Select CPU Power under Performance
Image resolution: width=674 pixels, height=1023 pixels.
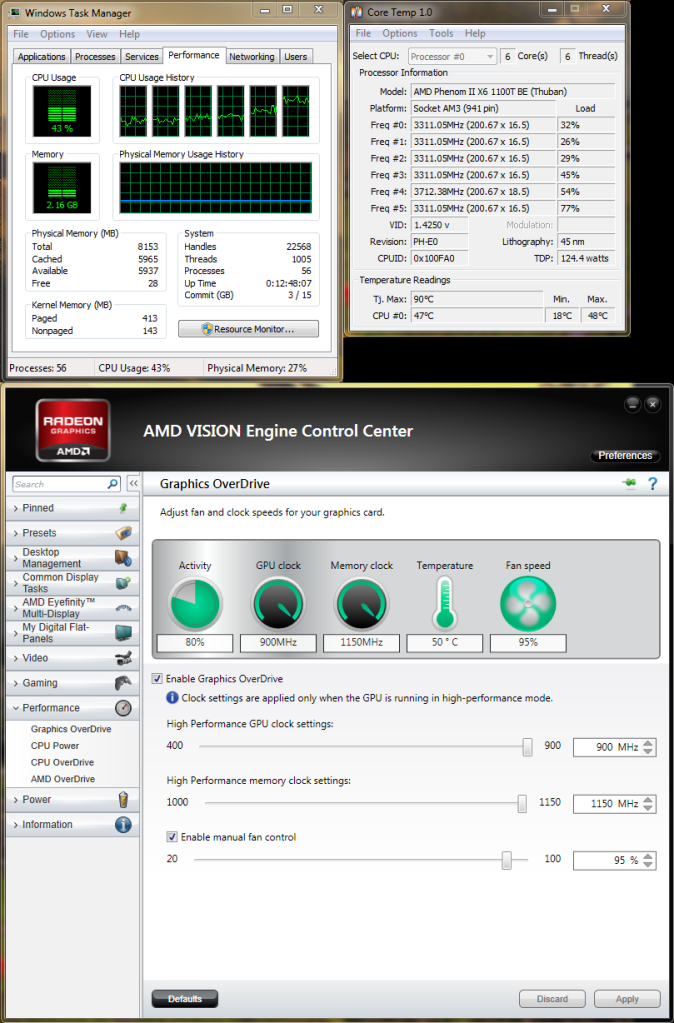tap(55, 746)
